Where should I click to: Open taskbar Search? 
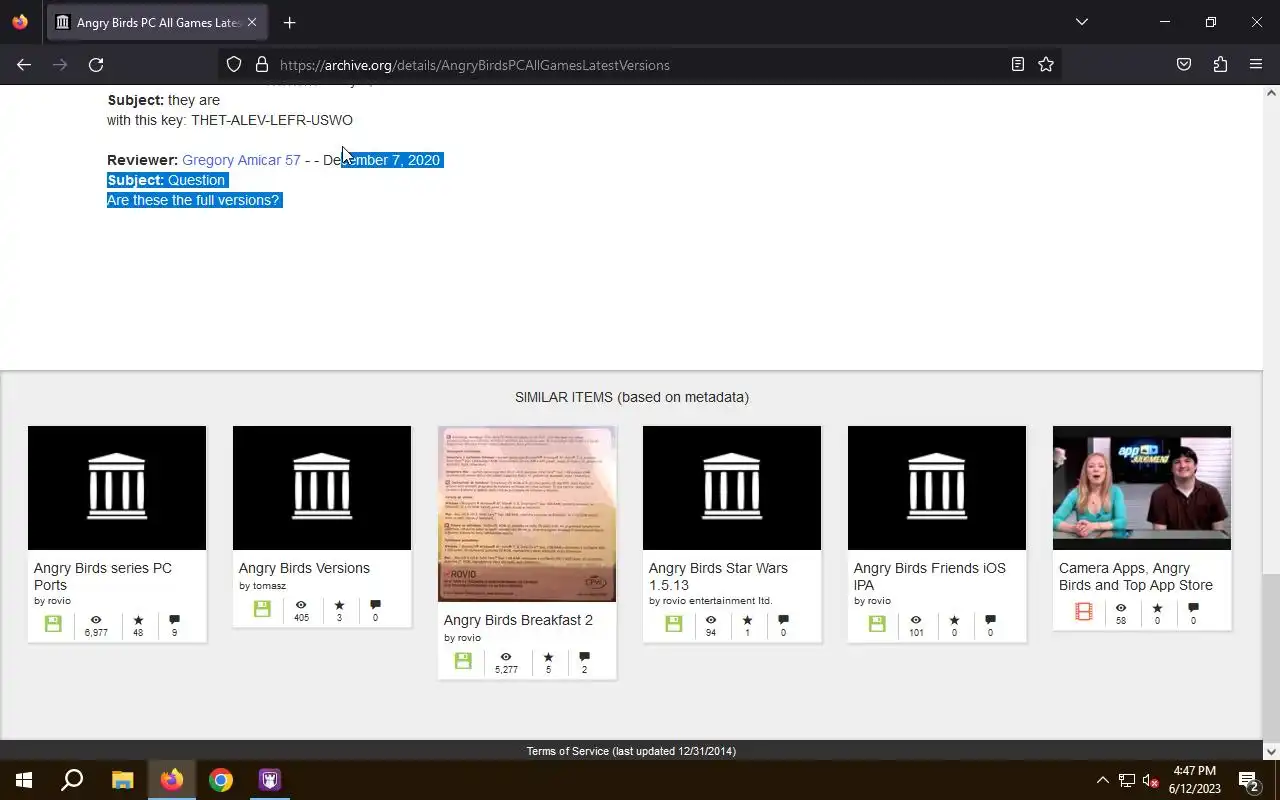click(x=72, y=780)
